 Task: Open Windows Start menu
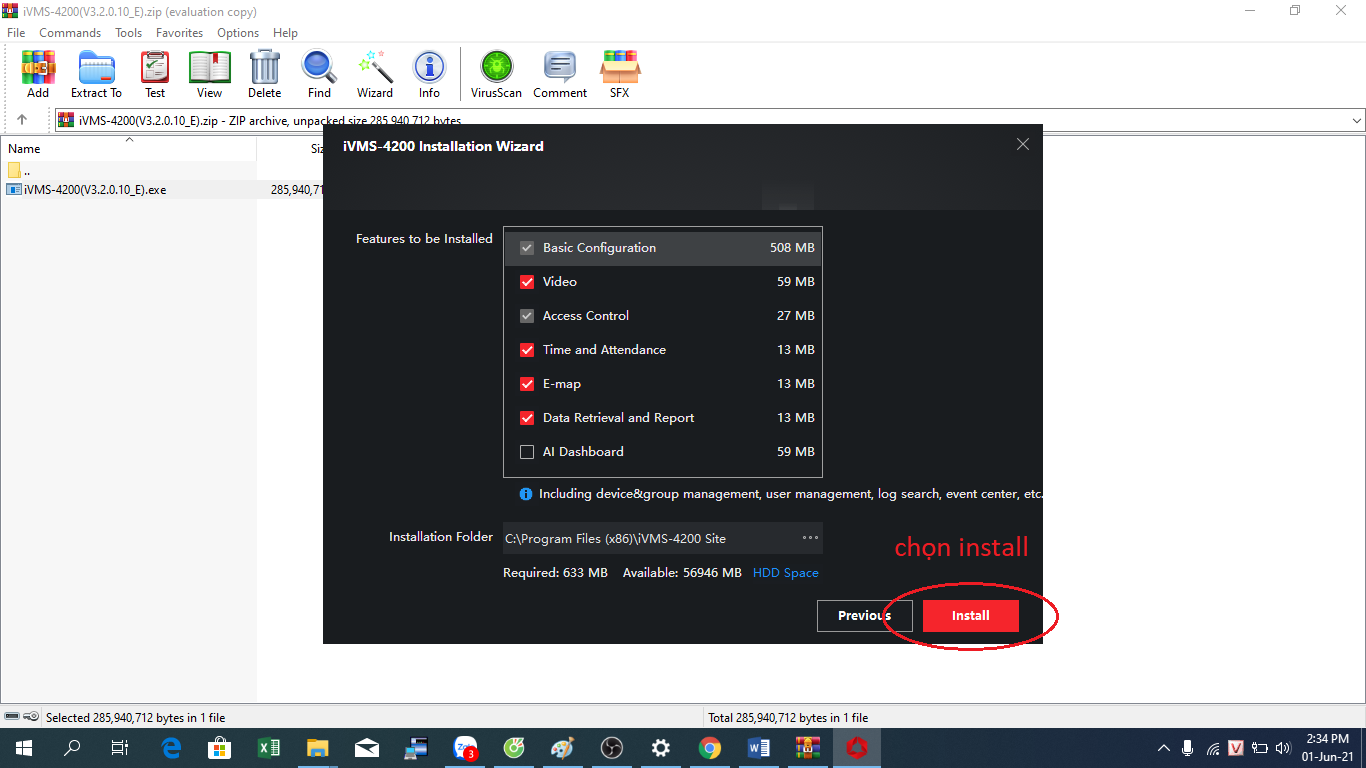23,748
